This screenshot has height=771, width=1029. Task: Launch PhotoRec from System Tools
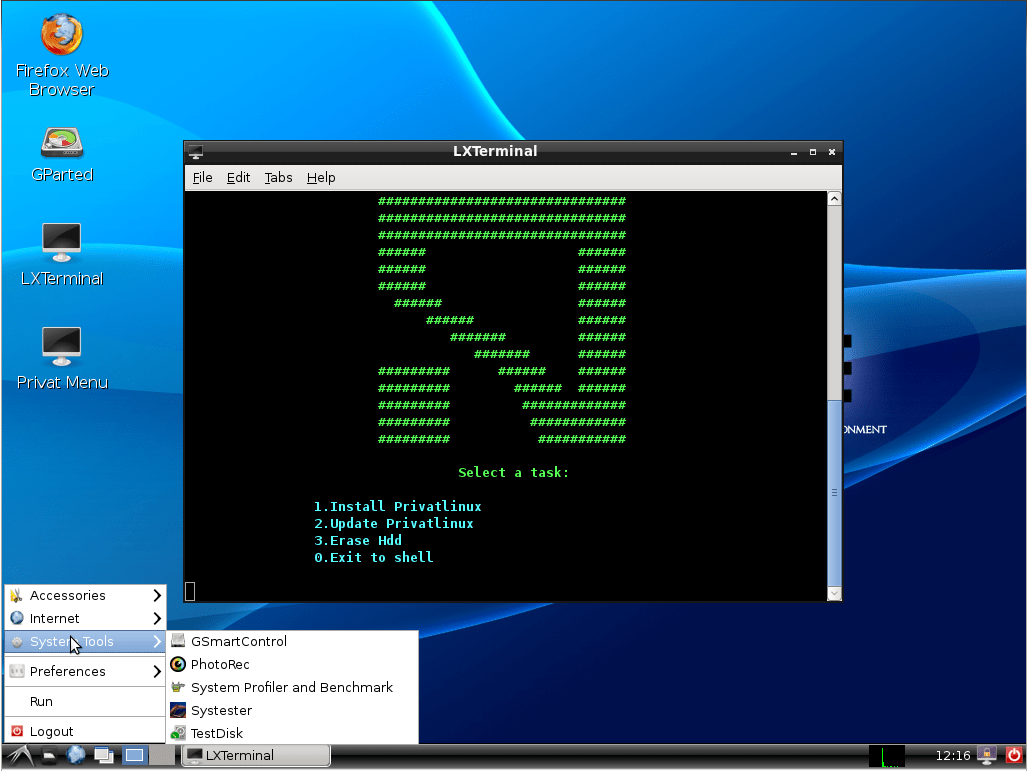tap(293, 664)
